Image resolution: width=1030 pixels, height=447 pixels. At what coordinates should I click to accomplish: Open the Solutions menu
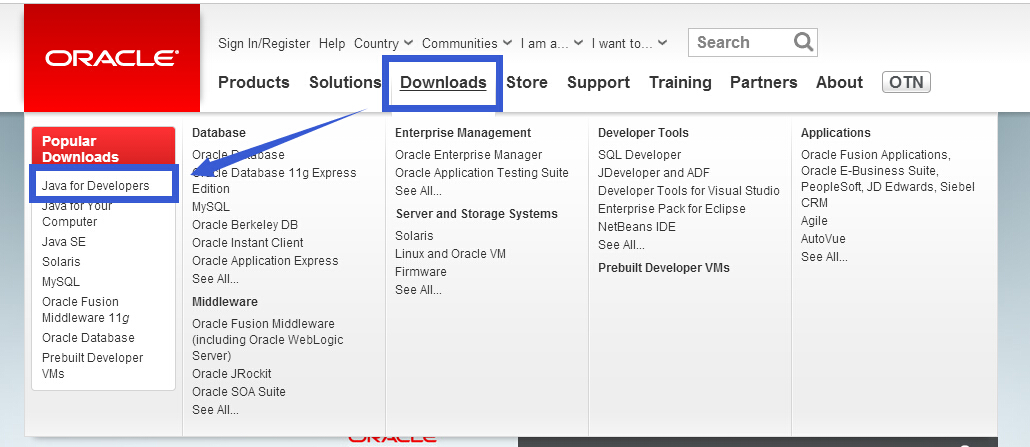click(x=345, y=82)
